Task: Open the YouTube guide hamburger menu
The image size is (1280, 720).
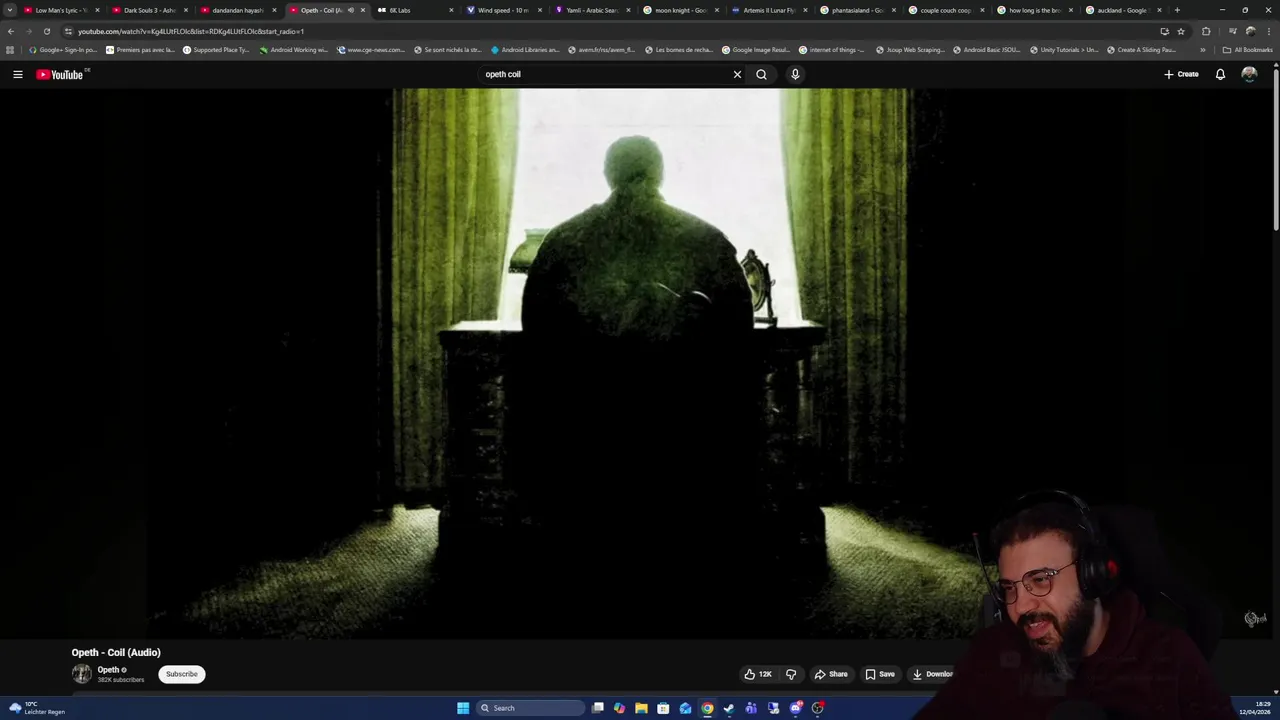Action: [17, 74]
